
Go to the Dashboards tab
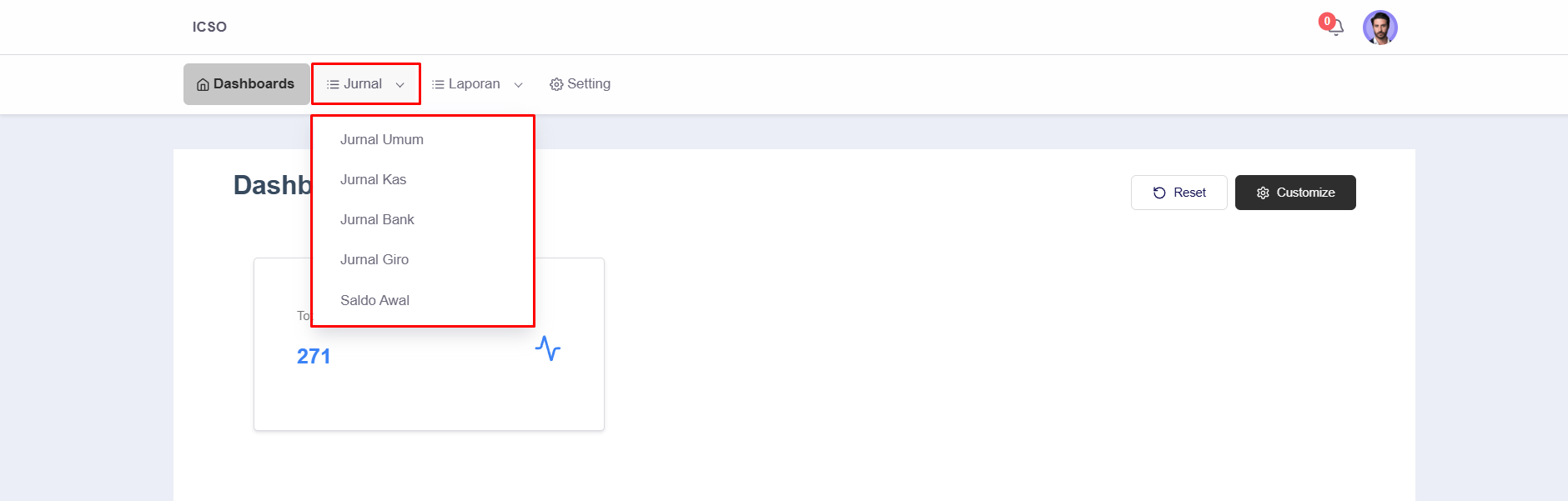point(247,84)
